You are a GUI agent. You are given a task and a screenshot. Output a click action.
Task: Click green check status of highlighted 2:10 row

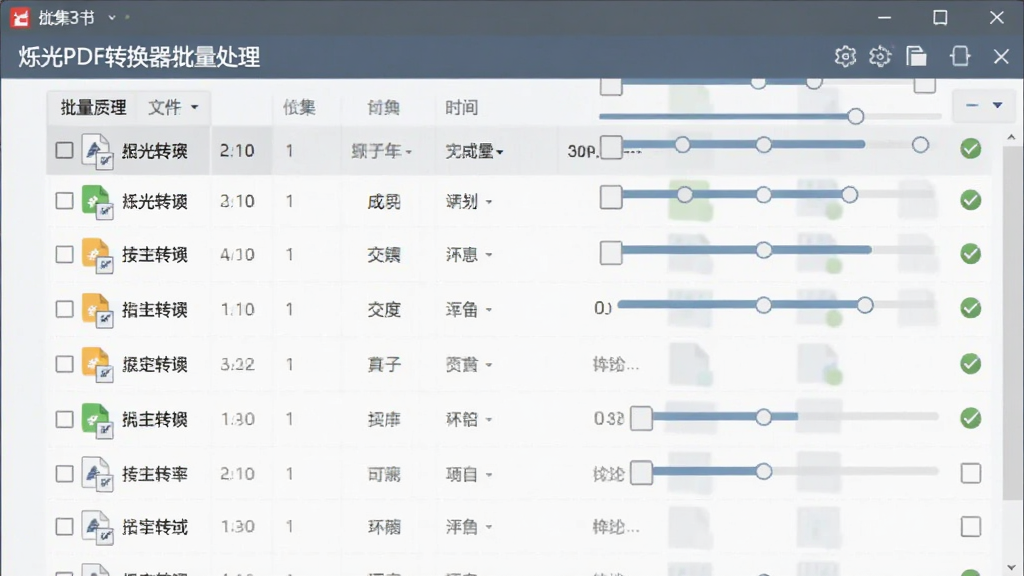point(970,149)
